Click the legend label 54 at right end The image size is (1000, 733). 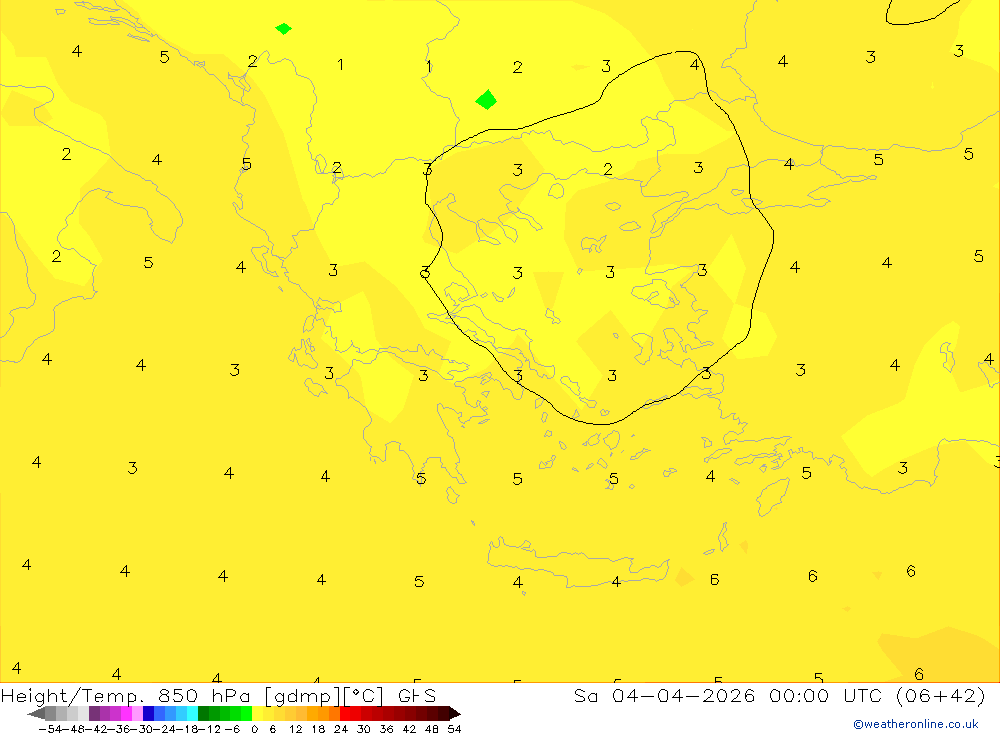tap(454, 729)
